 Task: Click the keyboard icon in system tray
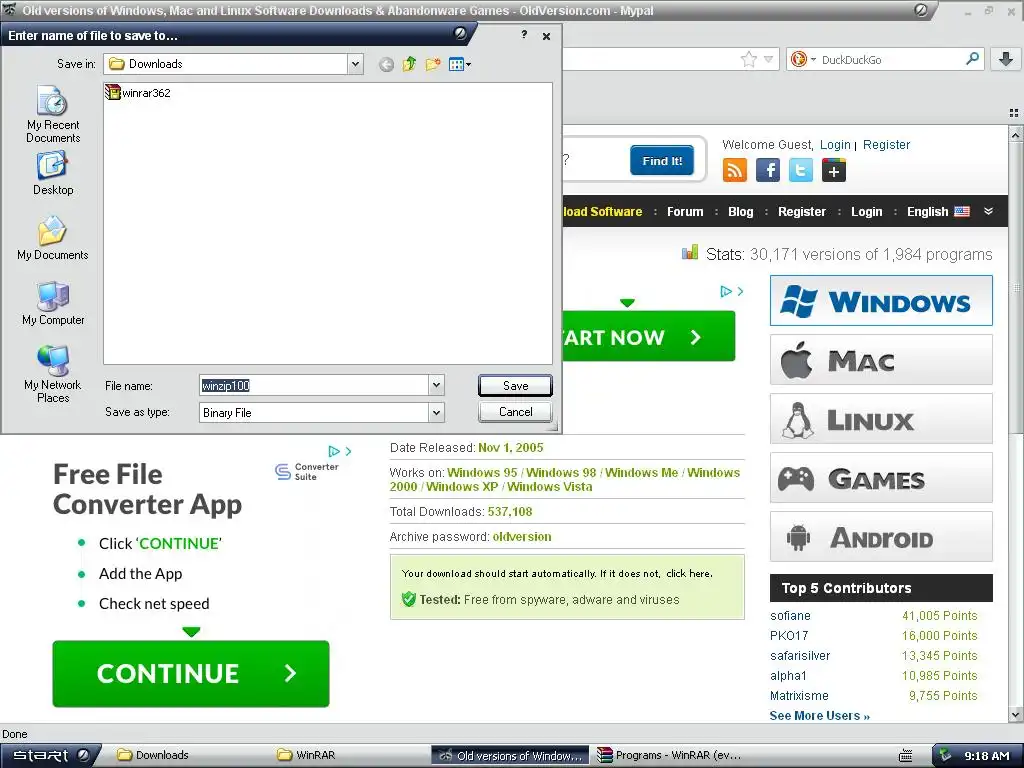[x=905, y=756]
